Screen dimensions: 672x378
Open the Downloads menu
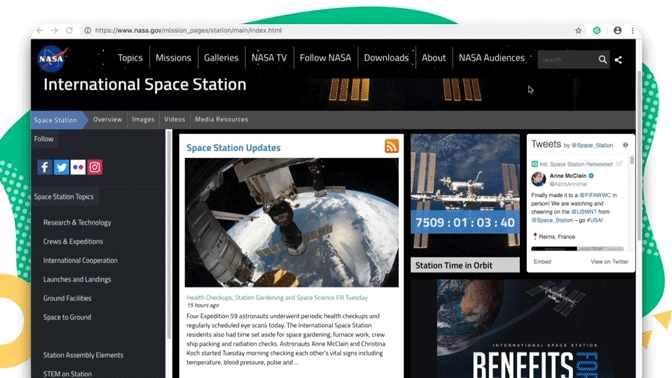click(386, 58)
